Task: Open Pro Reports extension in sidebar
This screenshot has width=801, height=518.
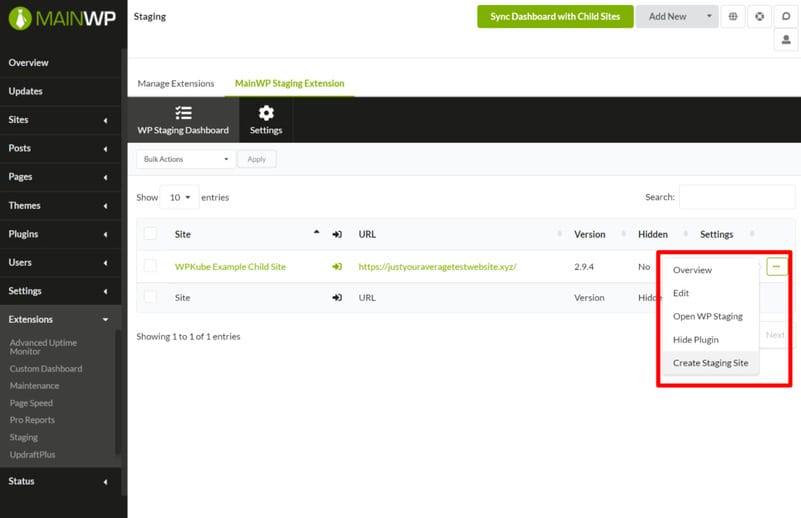Action: point(32,420)
